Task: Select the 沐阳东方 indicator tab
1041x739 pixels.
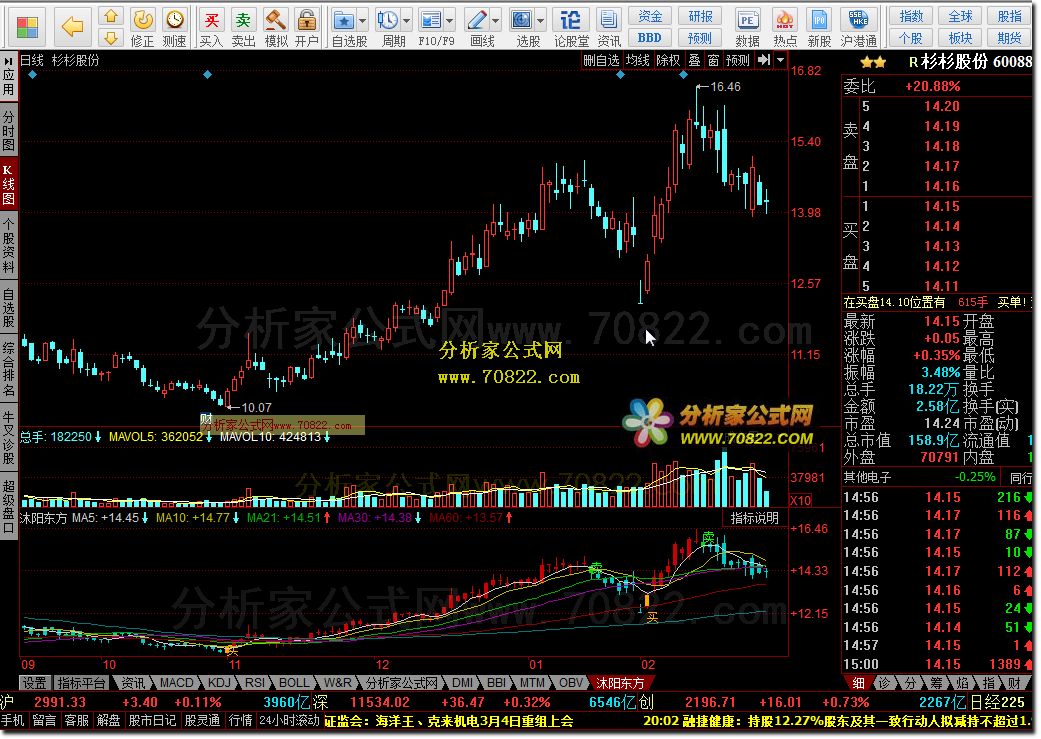Action: (620, 683)
